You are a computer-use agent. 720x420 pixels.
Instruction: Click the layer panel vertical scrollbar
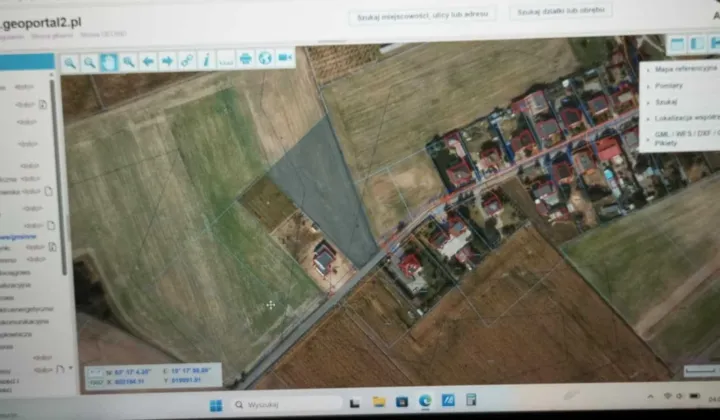coord(59,177)
